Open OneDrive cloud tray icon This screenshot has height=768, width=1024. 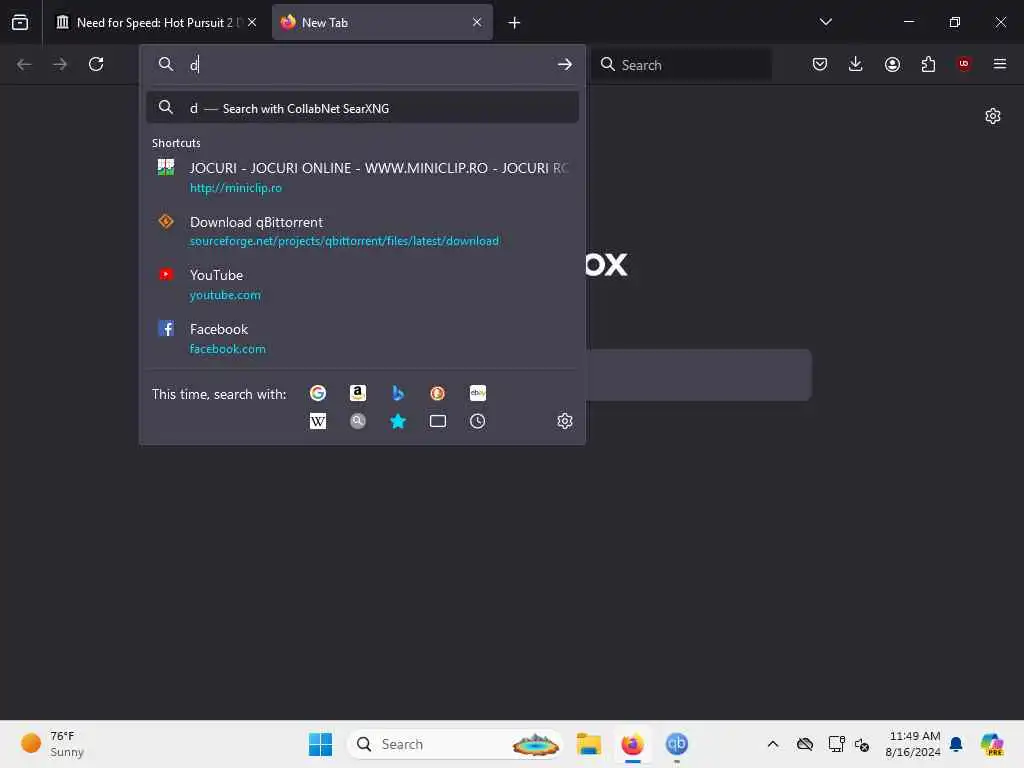(805, 744)
